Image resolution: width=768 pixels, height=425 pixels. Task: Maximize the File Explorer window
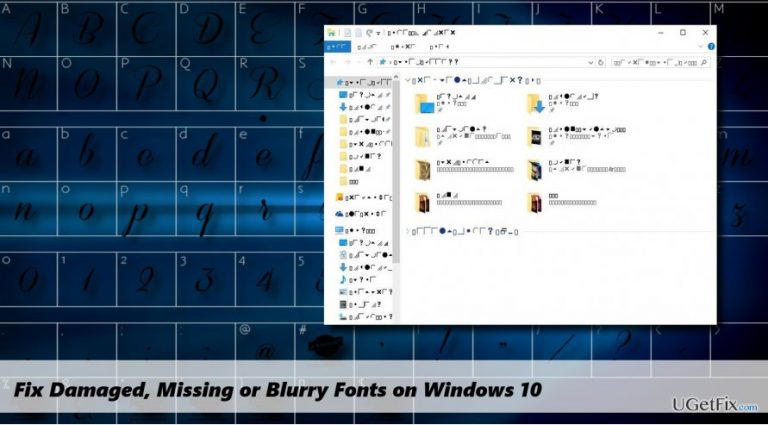click(683, 33)
